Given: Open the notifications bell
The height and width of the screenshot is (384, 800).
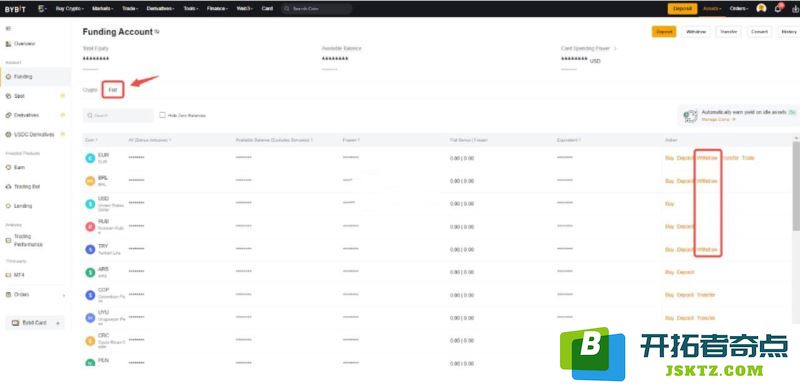Looking at the screenshot, I should [778, 9].
